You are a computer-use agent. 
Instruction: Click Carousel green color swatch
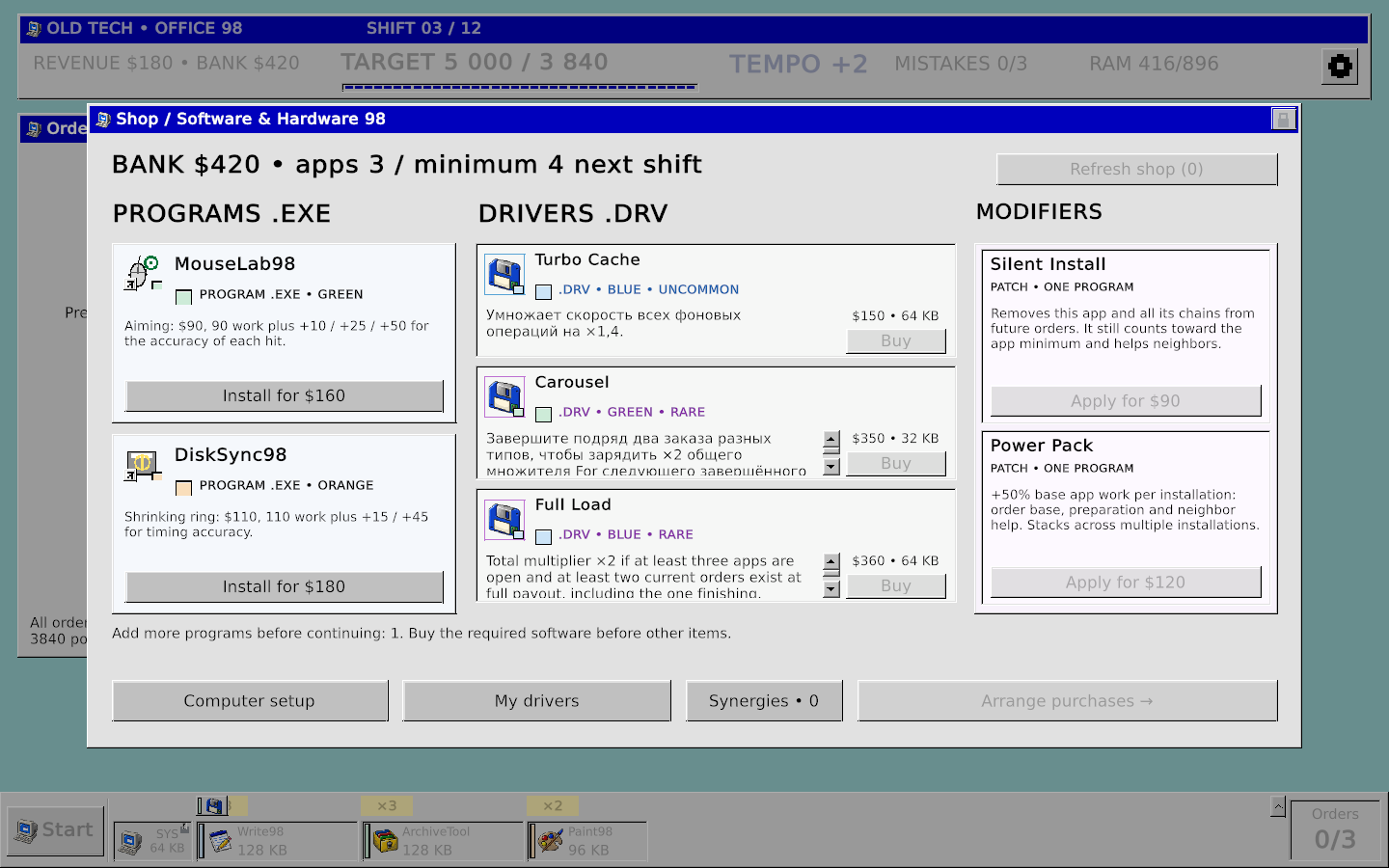pos(543,414)
